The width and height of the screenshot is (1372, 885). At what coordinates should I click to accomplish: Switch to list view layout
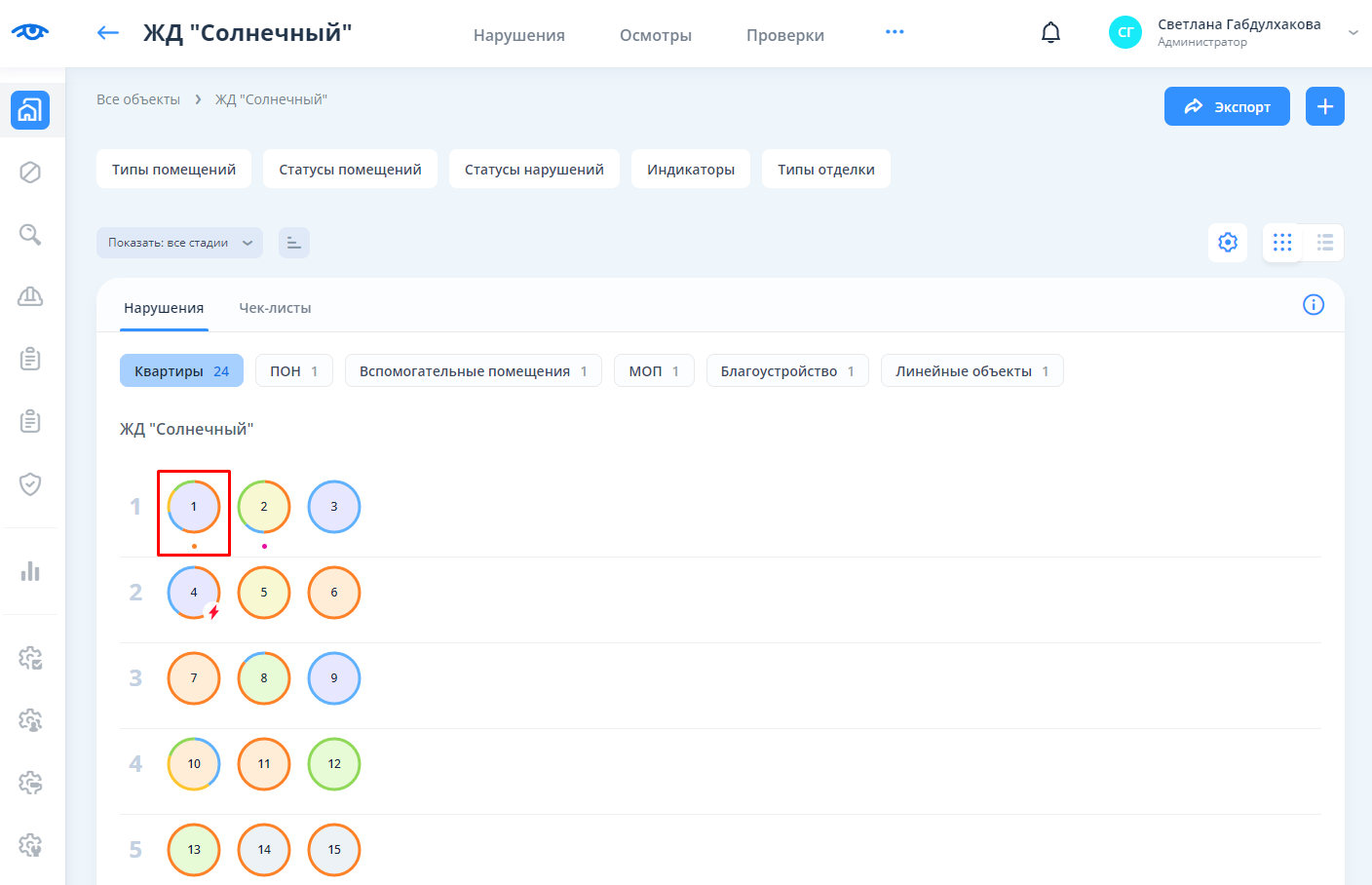pyautogui.click(x=1324, y=243)
